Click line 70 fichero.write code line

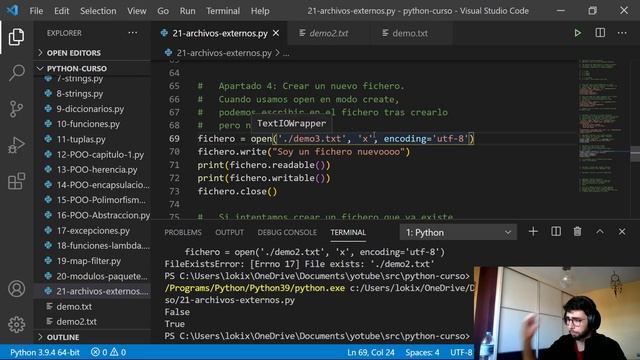pyautogui.click(x=304, y=152)
